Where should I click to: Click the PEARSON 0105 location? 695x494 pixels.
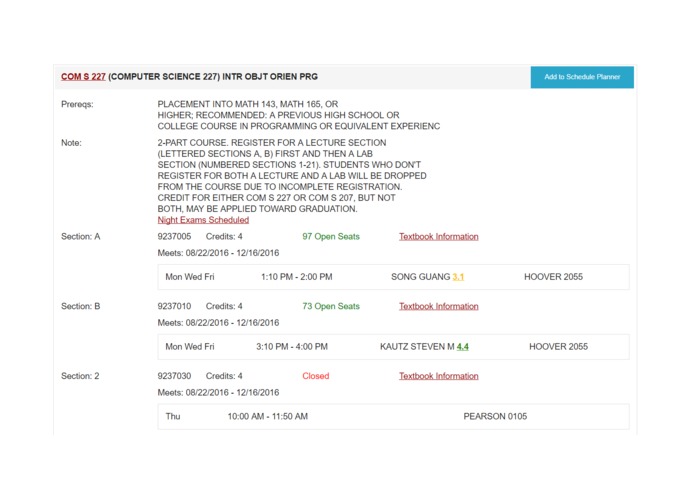coord(495,416)
